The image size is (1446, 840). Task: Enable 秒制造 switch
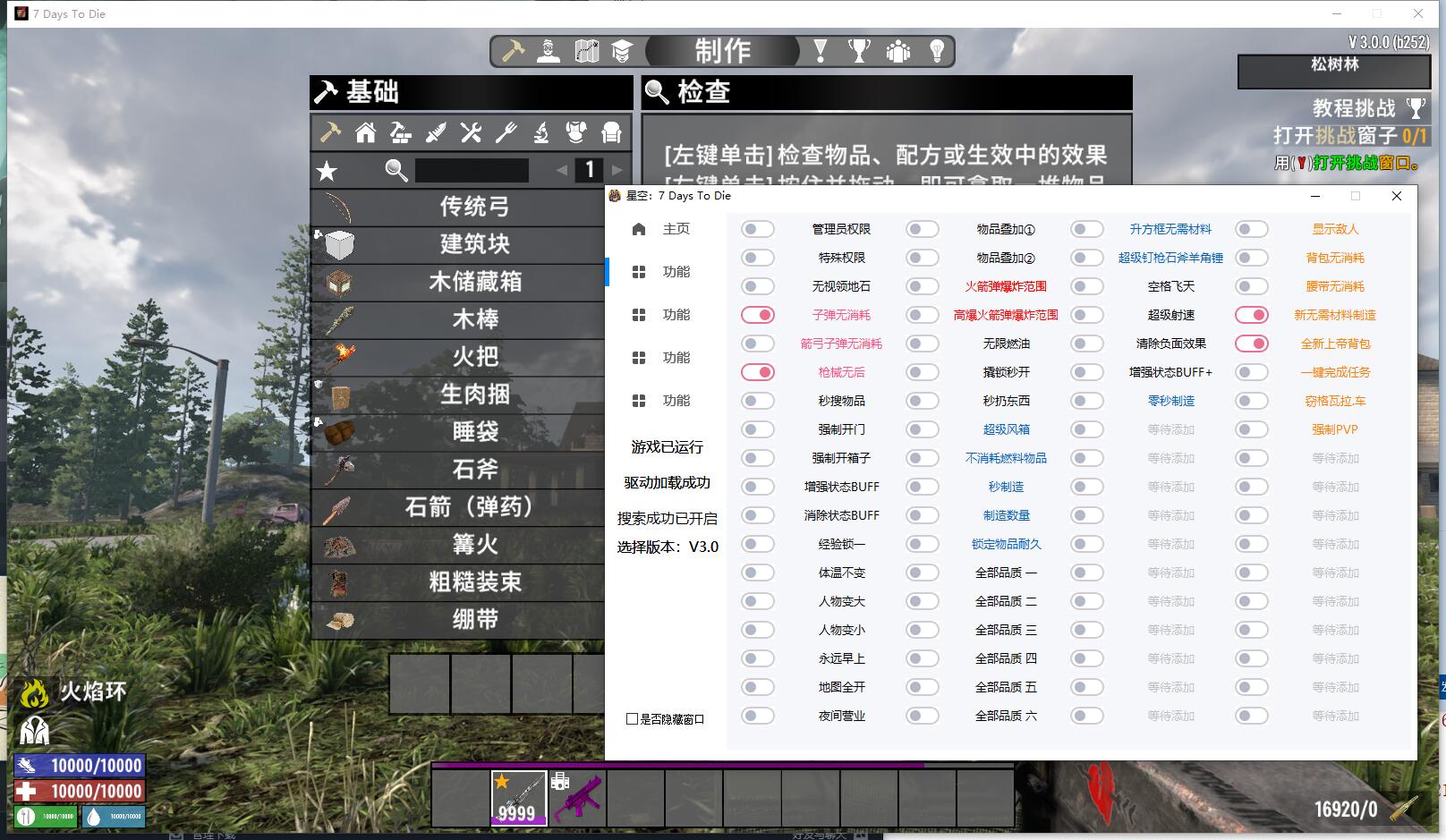(x=923, y=487)
